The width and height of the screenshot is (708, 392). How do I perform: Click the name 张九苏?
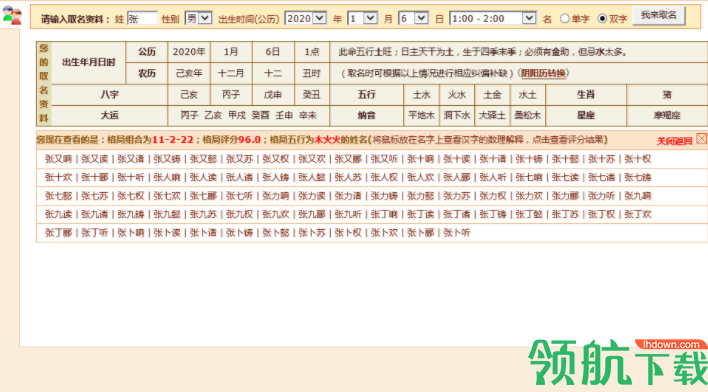[203, 215]
